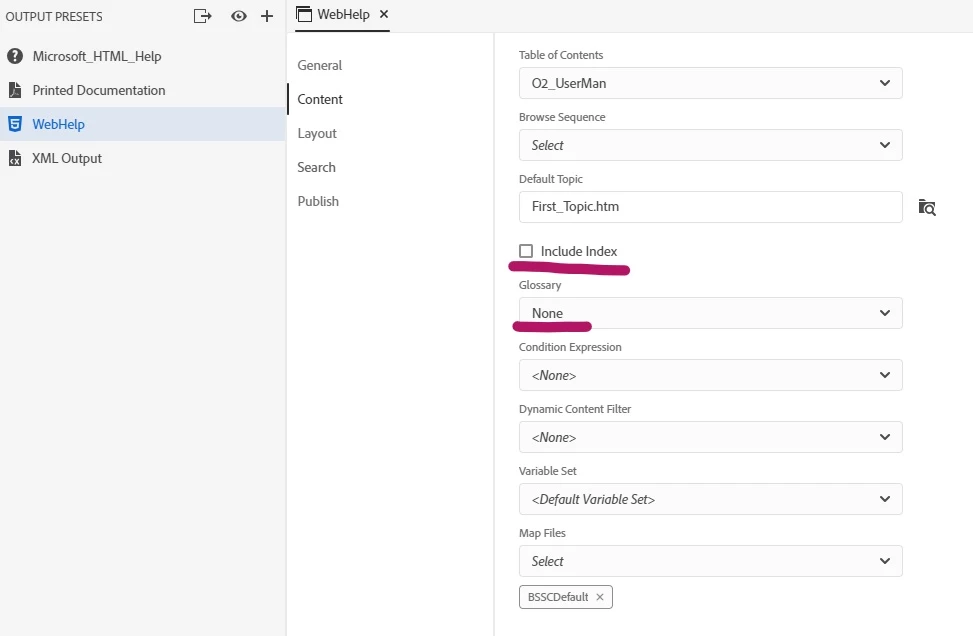
Task: Select the Microsoft_HTML_Help preset
Action: coord(96,56)
